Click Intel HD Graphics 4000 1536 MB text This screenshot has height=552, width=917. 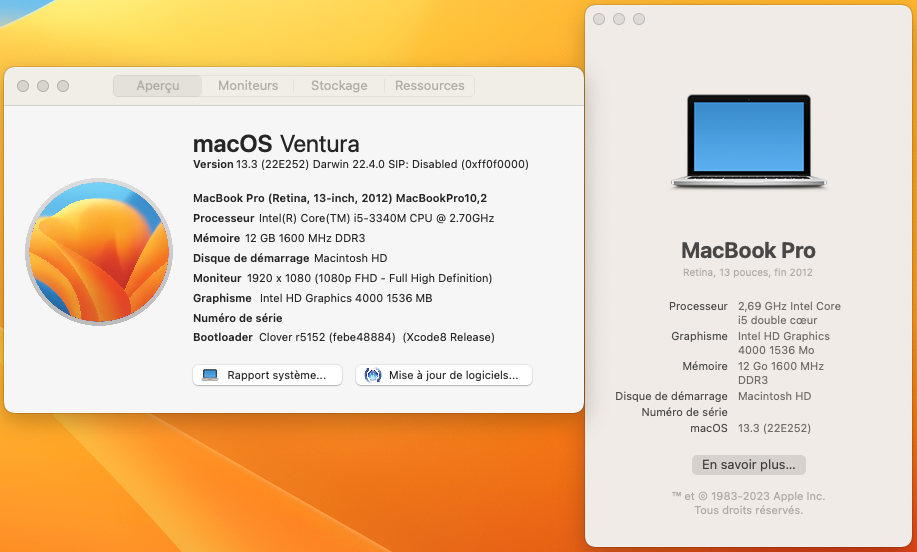coord(346,298)
